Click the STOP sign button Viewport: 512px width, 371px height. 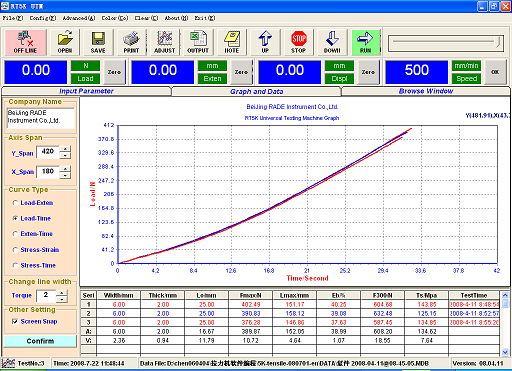[299, 42]
